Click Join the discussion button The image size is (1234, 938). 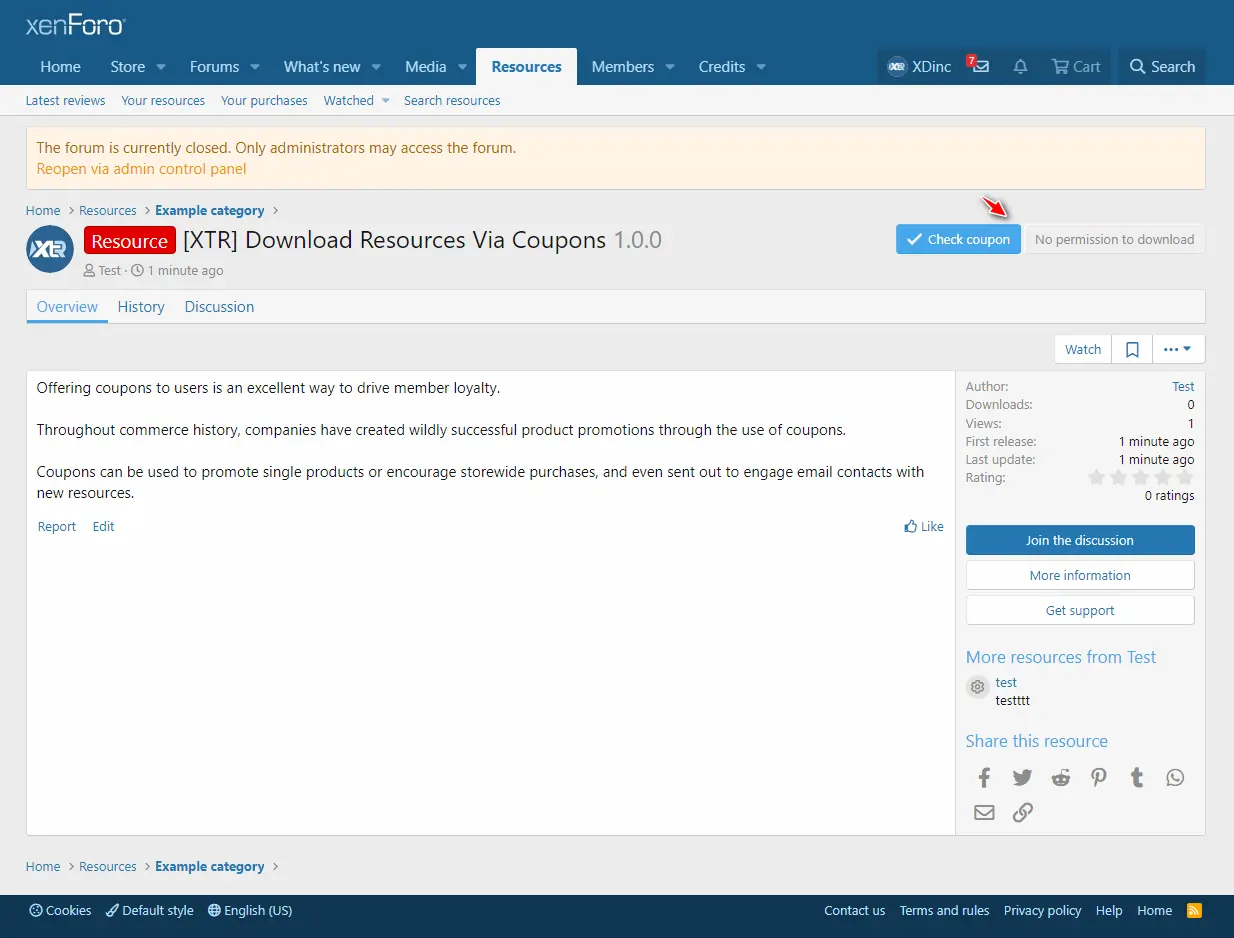(1080, 540)
